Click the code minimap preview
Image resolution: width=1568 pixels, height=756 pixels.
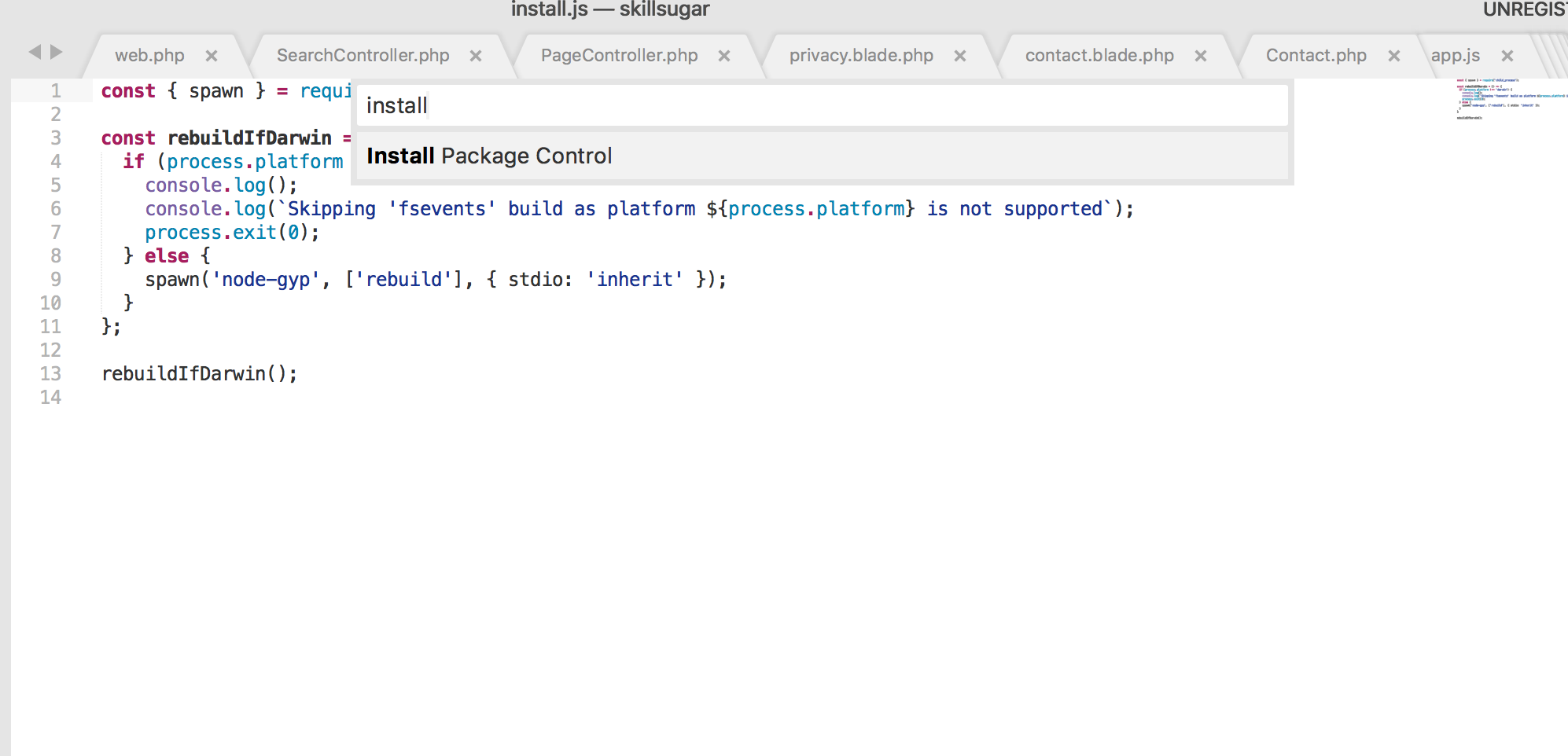click(x=1511, y=99)
